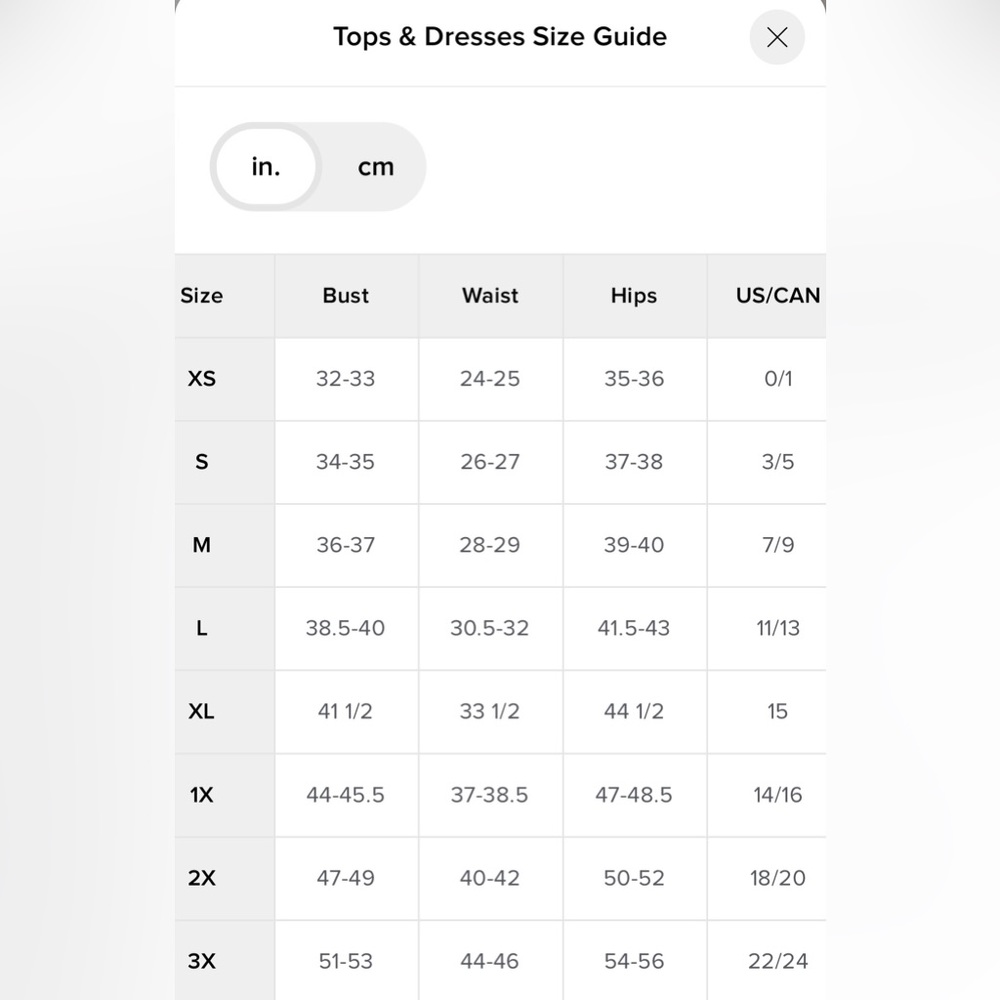Click the Bust column header

click(x=346, y=296)
